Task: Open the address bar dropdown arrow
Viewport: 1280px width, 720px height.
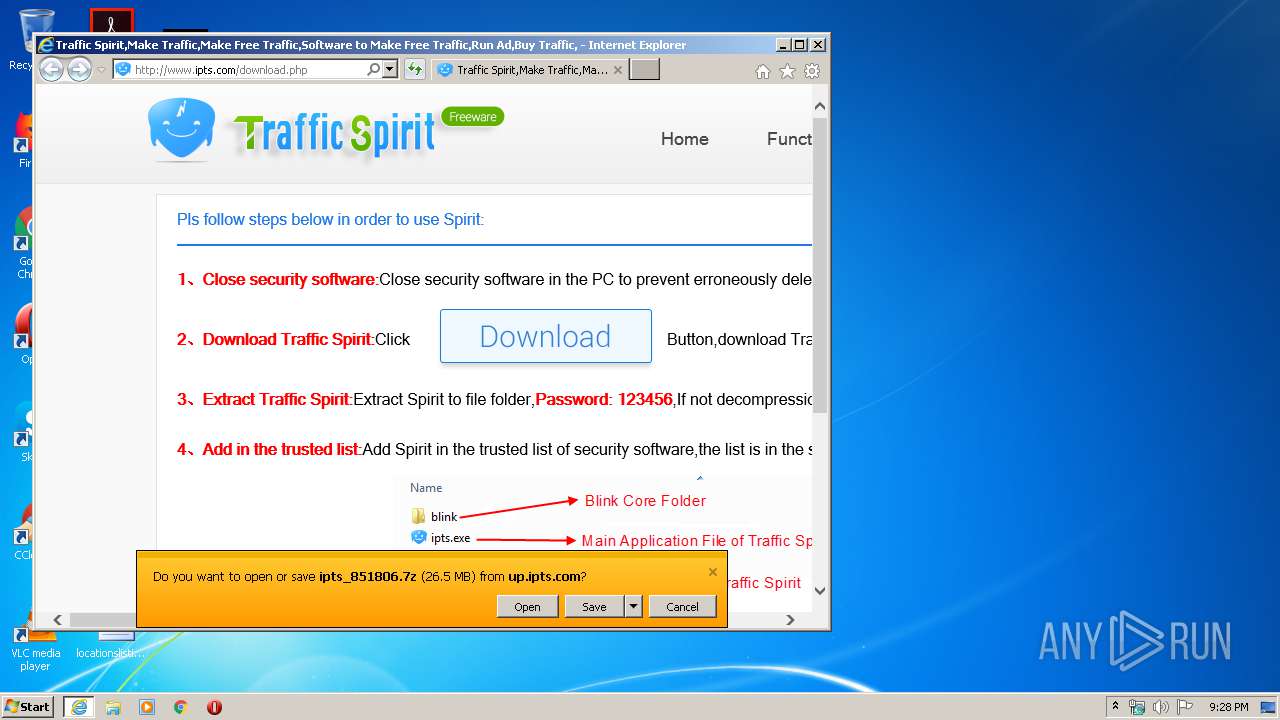Action: (x=389, y=70)
